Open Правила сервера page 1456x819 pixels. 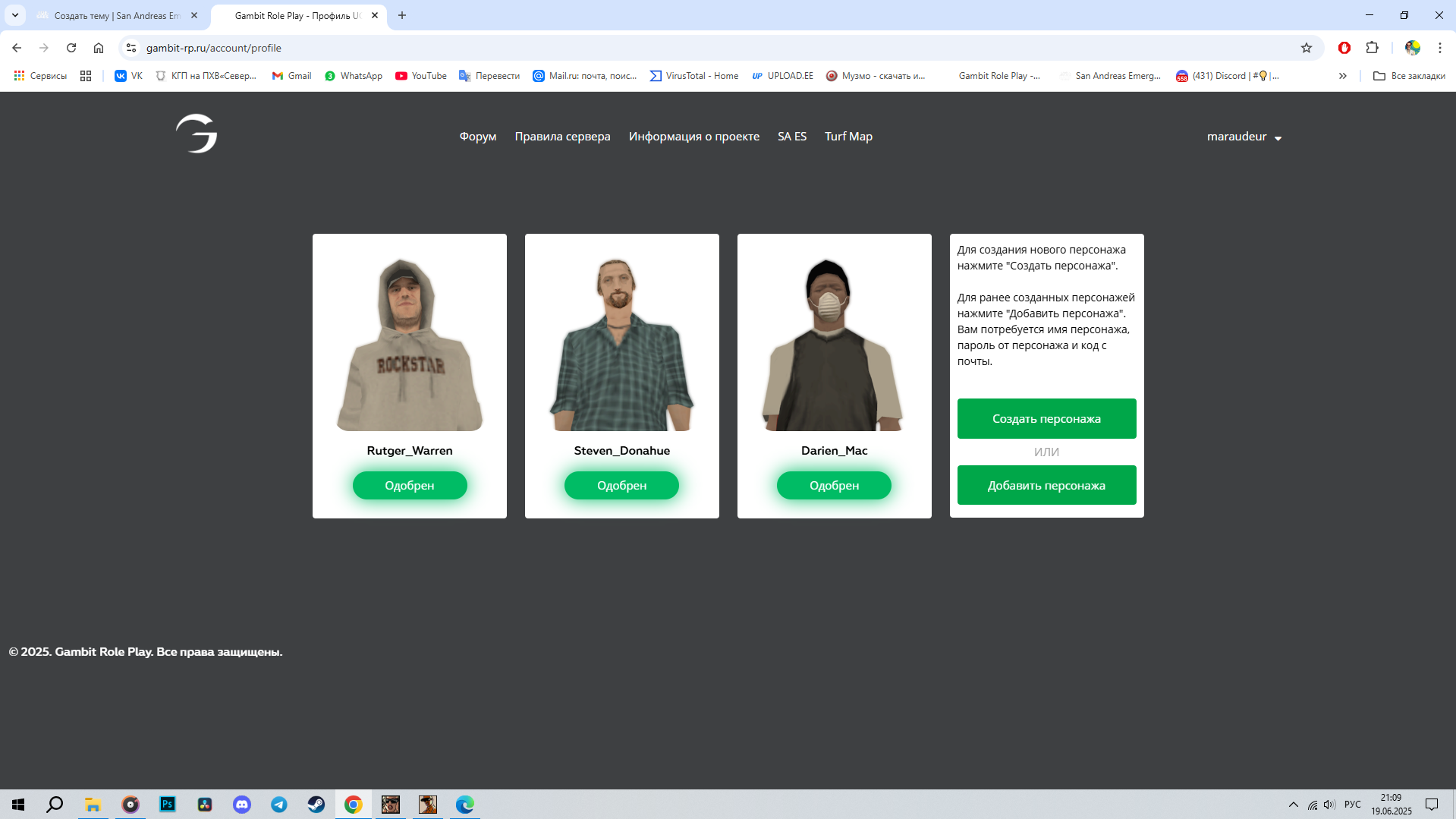point(562,137)
